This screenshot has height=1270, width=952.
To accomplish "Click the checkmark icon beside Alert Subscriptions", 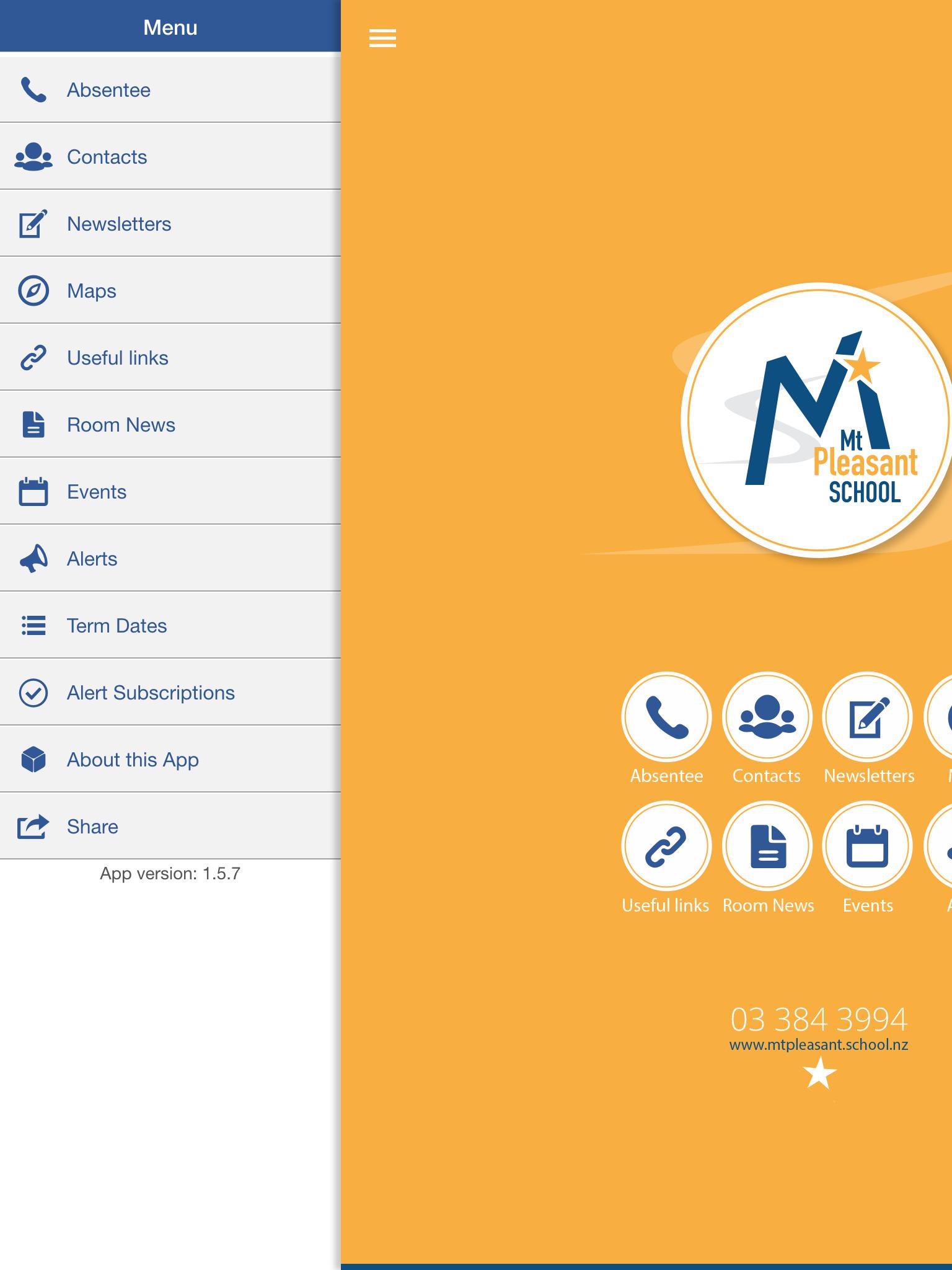I will click(x=33, y=693).
